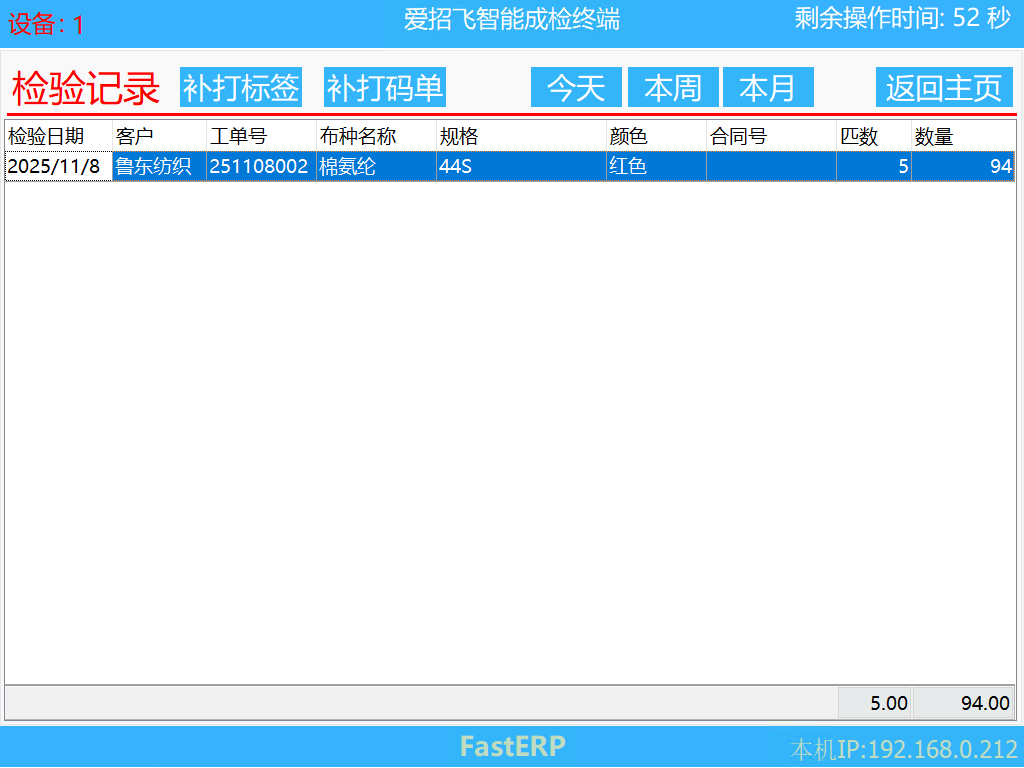Select work order cell 251108002
This screenshot has width=1024, height=768.
[260, 167]
